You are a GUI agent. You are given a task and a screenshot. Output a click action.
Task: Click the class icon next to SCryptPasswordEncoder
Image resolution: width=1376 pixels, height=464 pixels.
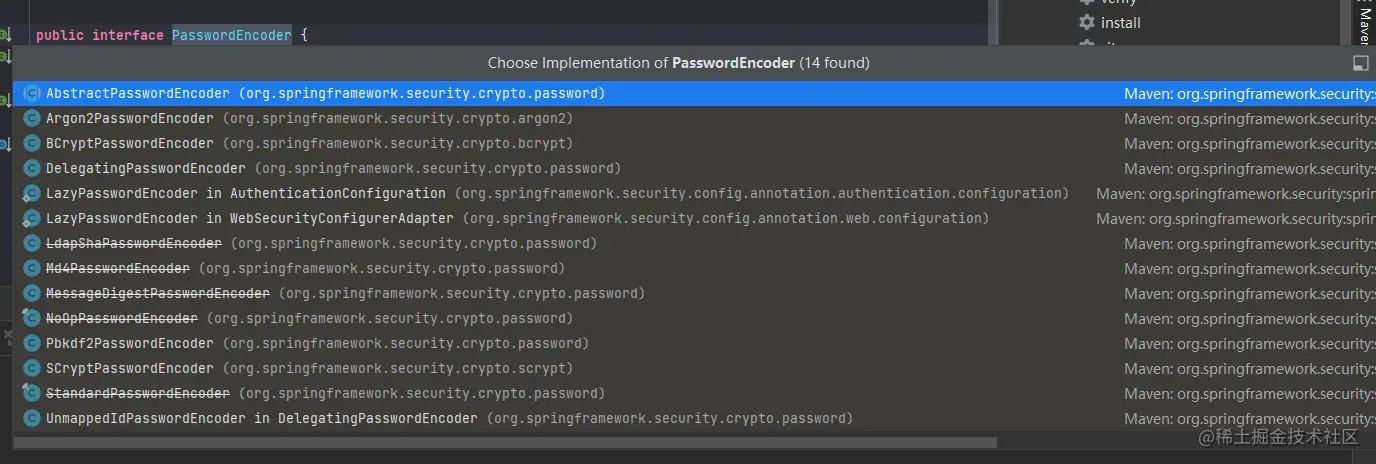pyautogui.click(x=31, y=368)
